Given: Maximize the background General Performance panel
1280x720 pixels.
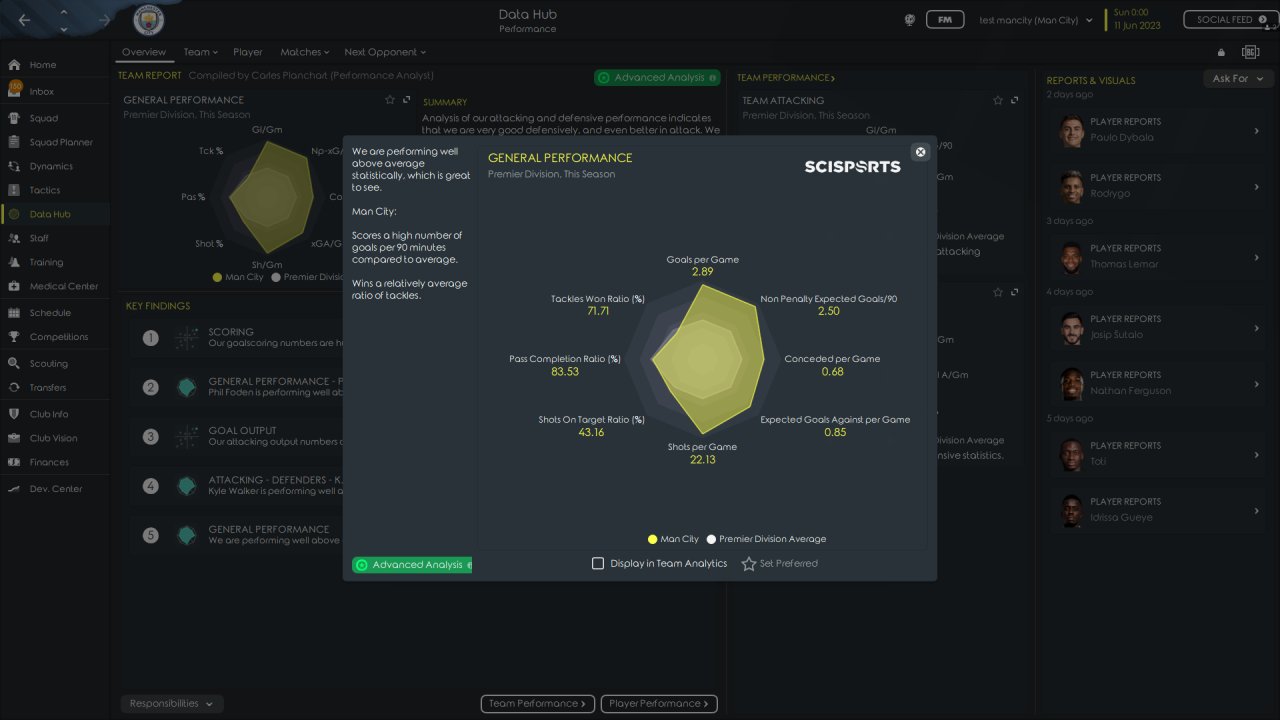Looking at the screenshot, I should pos(406,100).
